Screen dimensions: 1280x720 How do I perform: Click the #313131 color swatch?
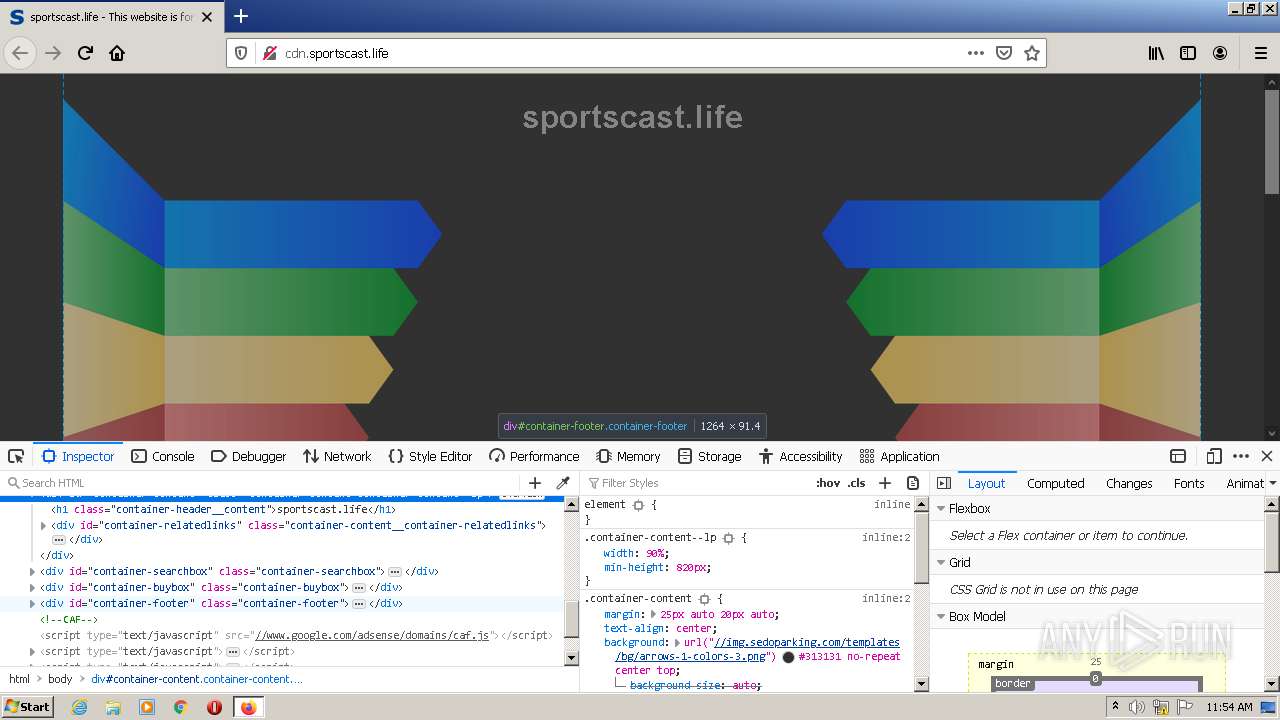pos(788,657)
